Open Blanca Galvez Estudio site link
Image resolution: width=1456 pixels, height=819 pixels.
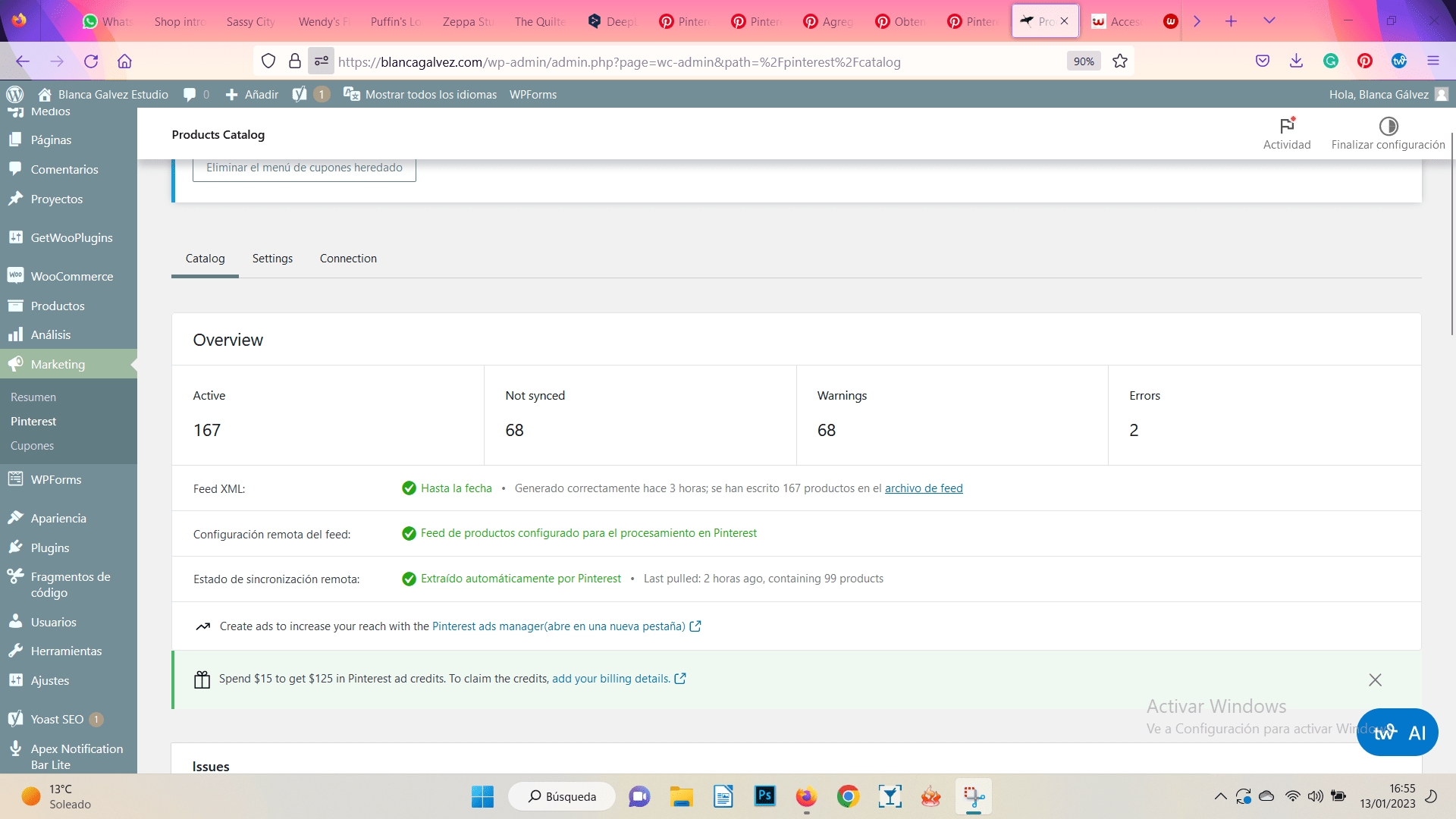tap(104, 94)
